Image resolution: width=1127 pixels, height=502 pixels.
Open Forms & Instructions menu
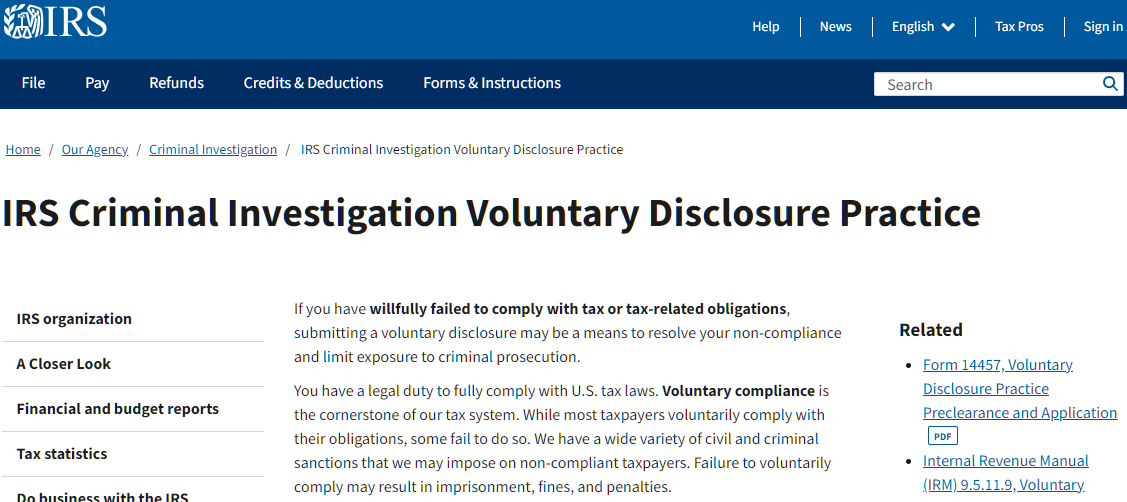[492, 83]
